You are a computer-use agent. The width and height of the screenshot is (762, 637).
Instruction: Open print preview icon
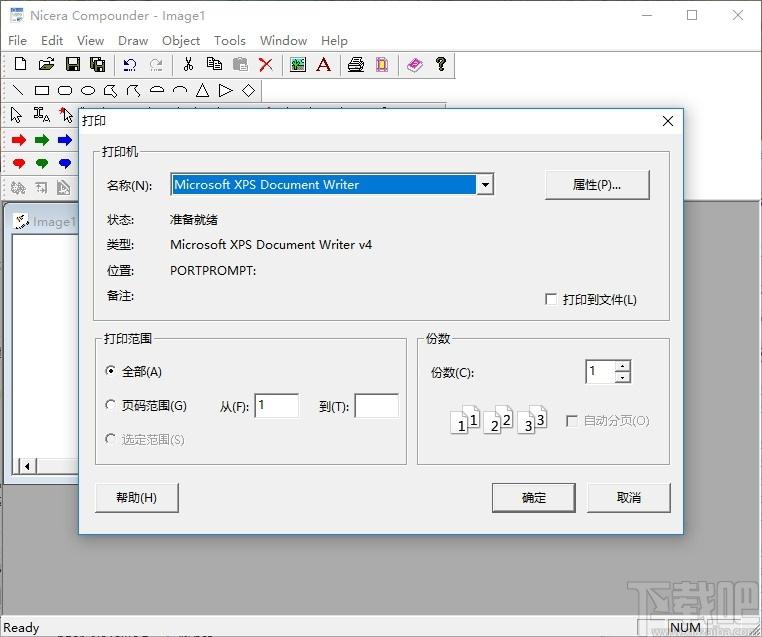tap(382, 64)
